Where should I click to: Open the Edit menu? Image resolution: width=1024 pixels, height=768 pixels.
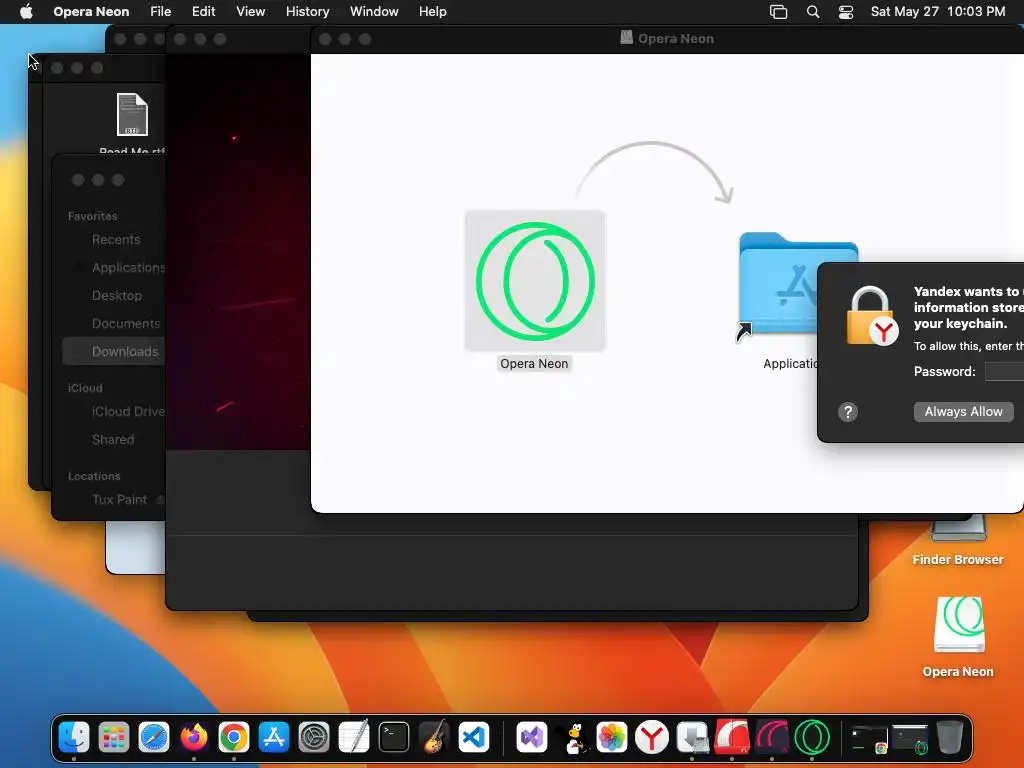203,12
